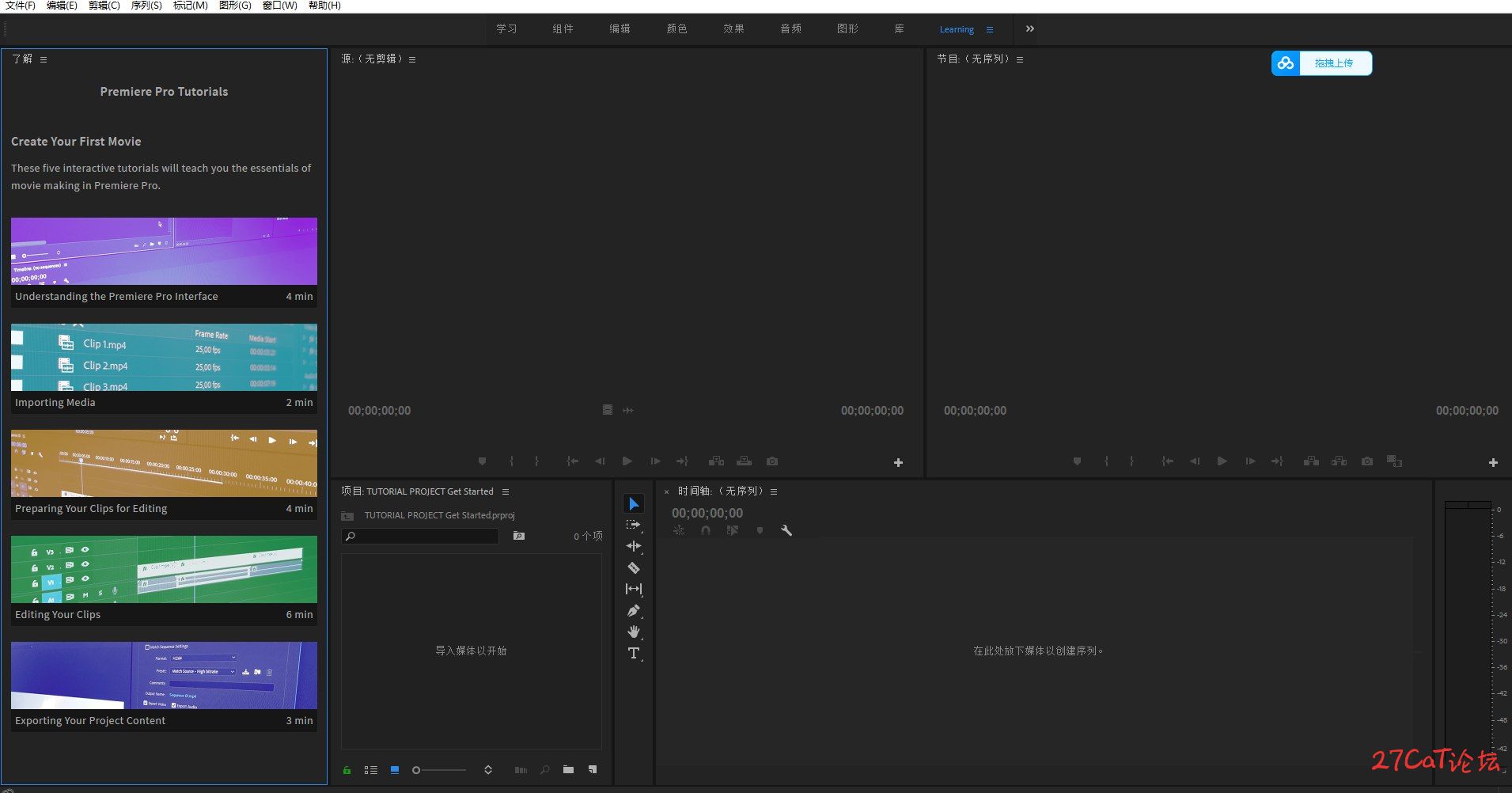This screenshot has height=793, width=1512.
Task: Click Play in the Program monitor
Action: (1222, 461)
